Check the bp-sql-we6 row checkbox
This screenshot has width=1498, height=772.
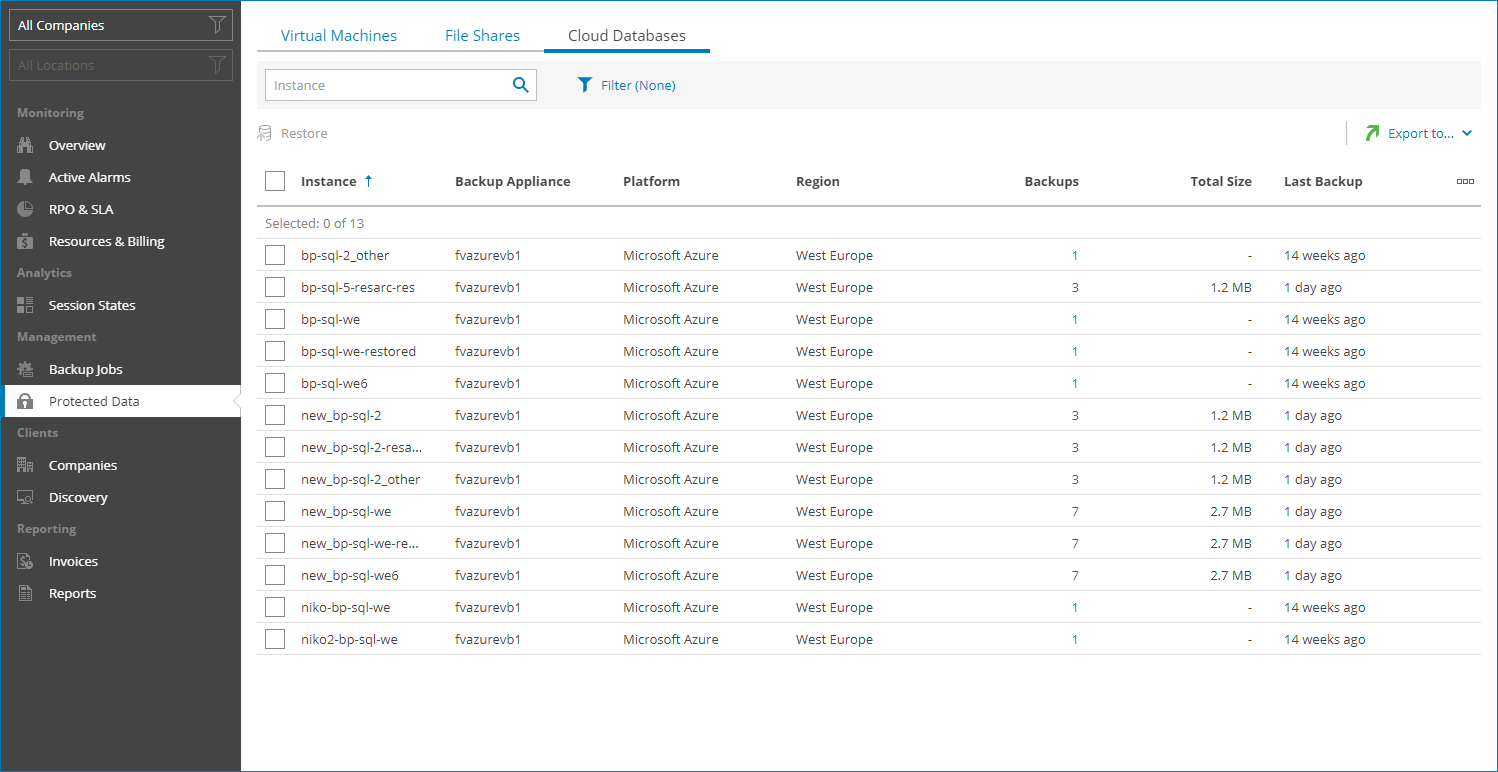pos(275,383)
